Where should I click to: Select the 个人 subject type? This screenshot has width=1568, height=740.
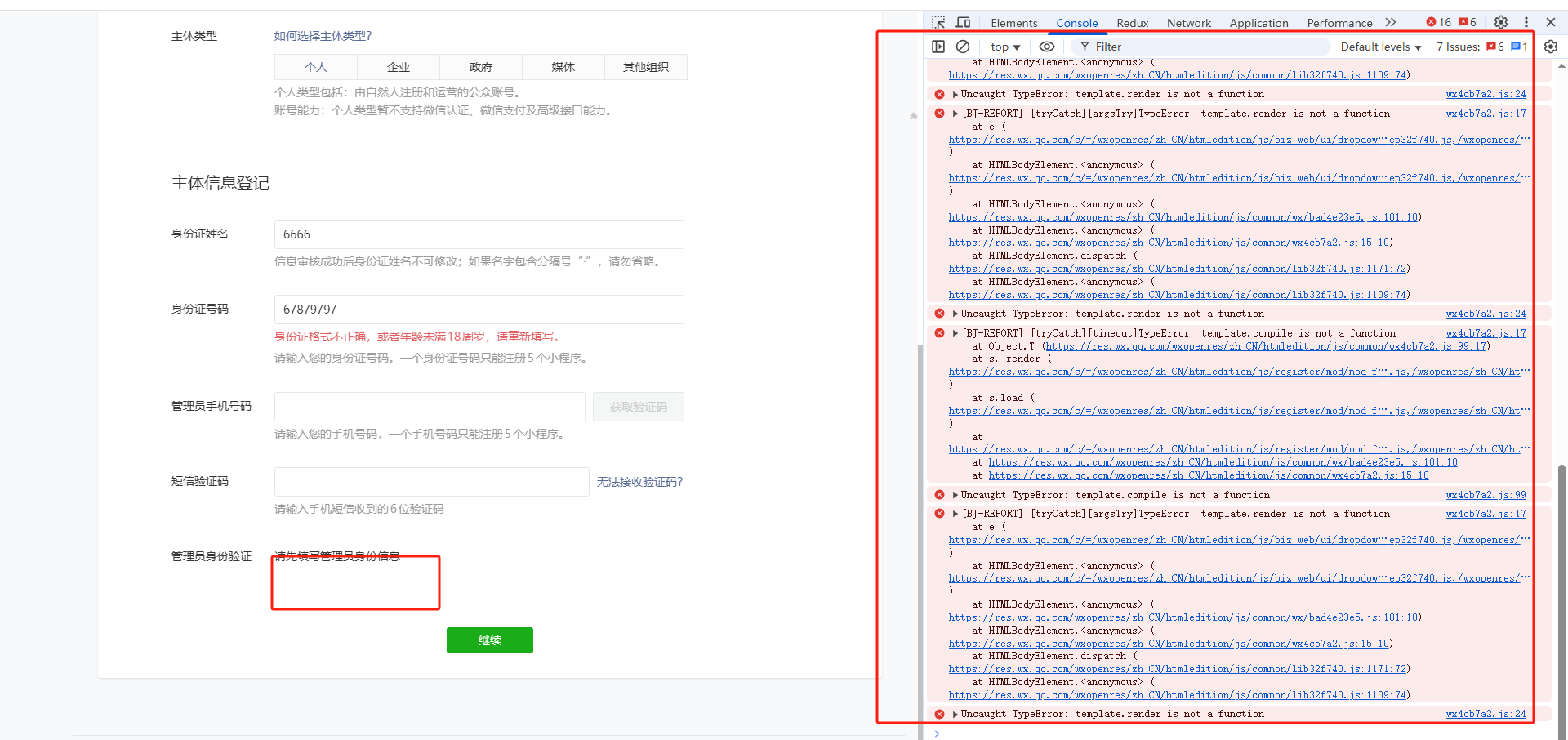click(316, 67)
